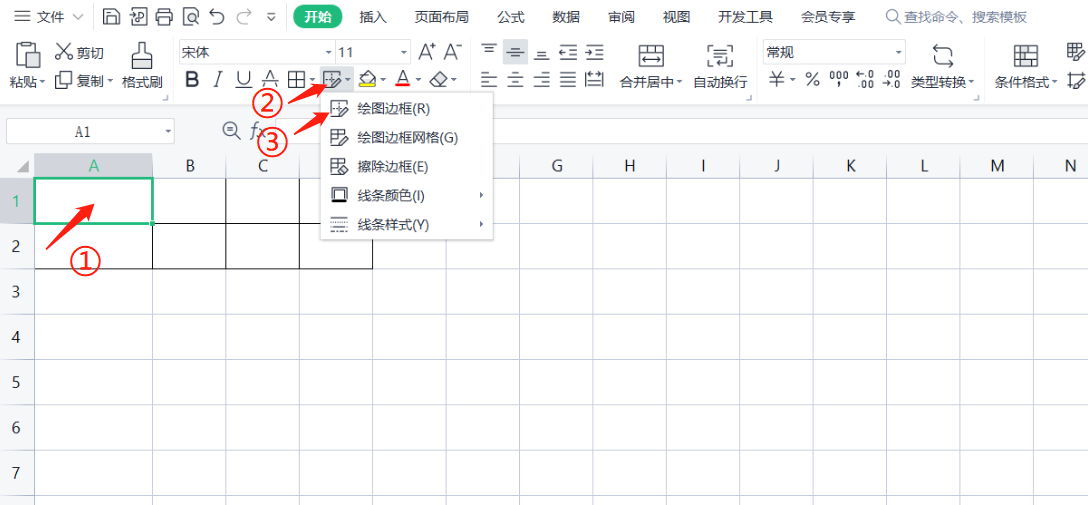Expand the 复制 copy options arrow
This screenshot has height=505, width=1088.
point(110,83)
